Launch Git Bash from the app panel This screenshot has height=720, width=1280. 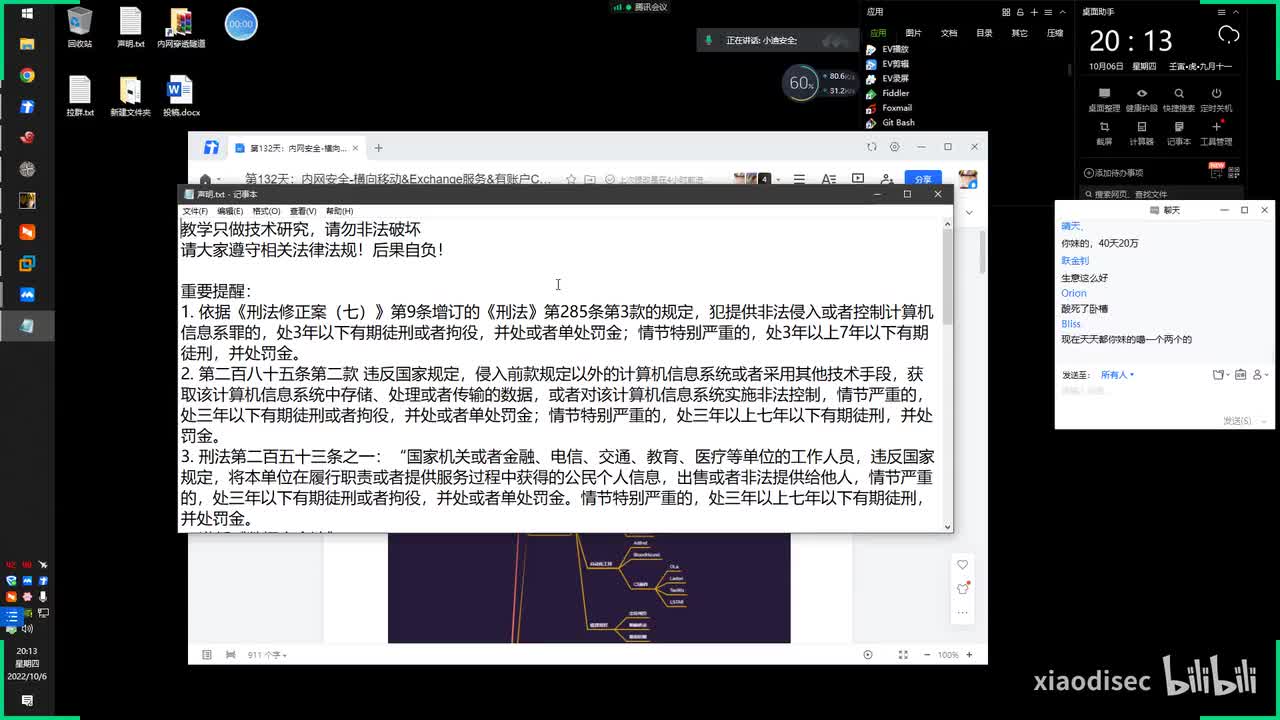point(890,122)
